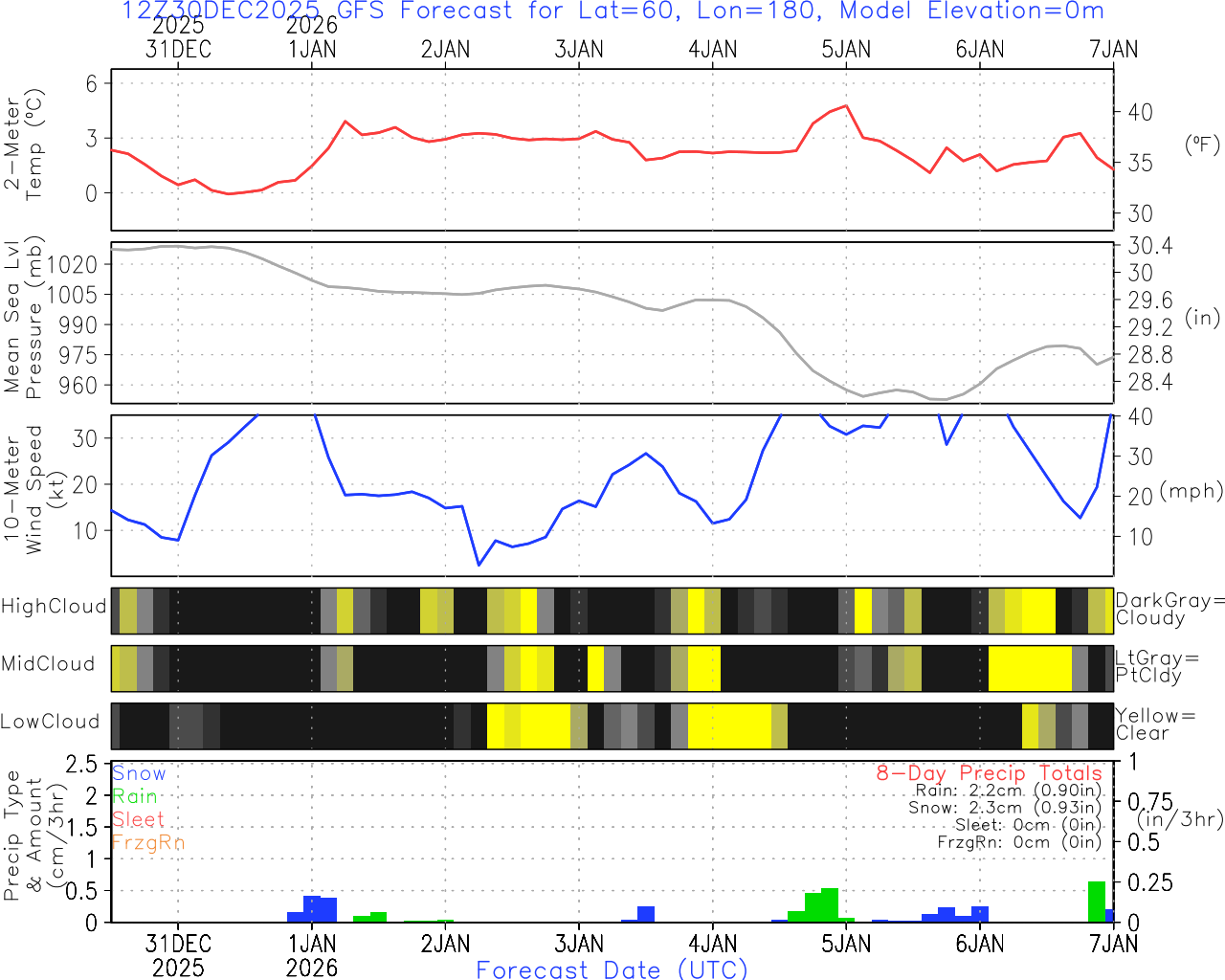Click the HighCloud row label
This screenshot has height=980, width=1225.
tap(54, 607)
